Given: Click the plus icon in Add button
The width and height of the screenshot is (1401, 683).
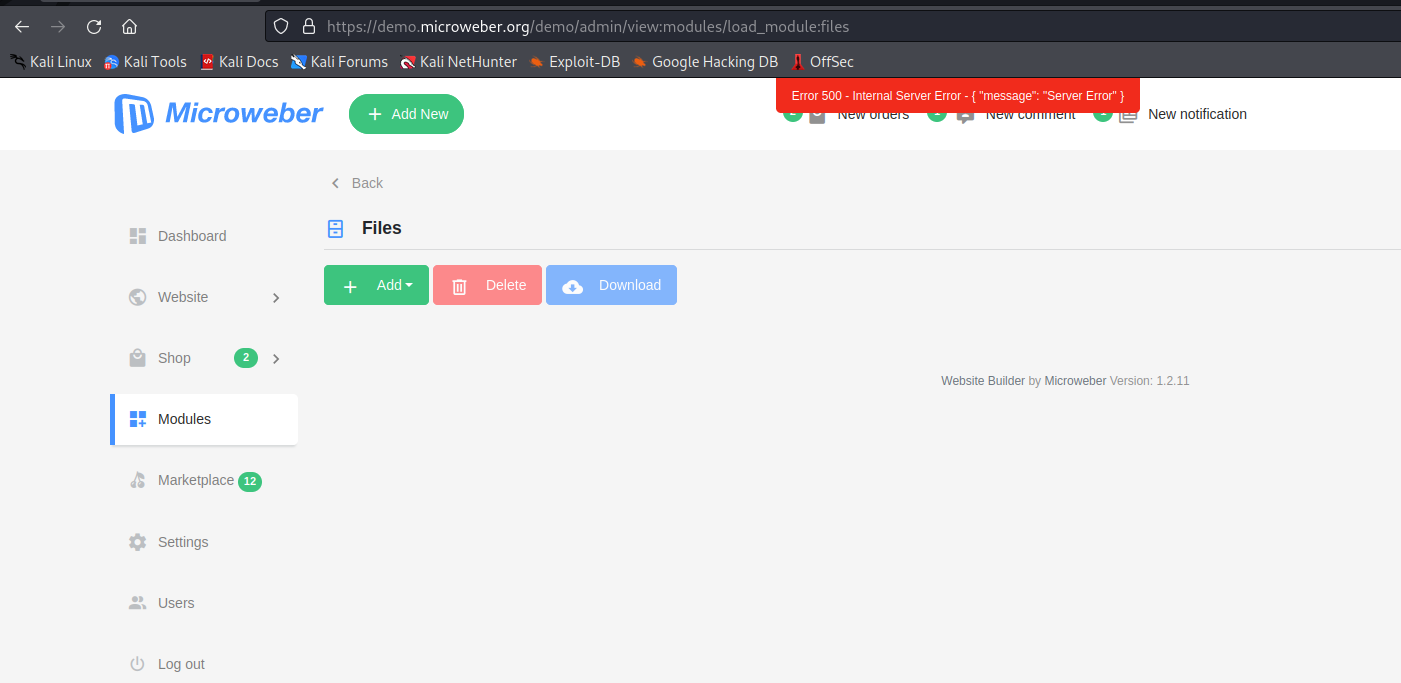Looking at the screenshot, I should point(350,287).
